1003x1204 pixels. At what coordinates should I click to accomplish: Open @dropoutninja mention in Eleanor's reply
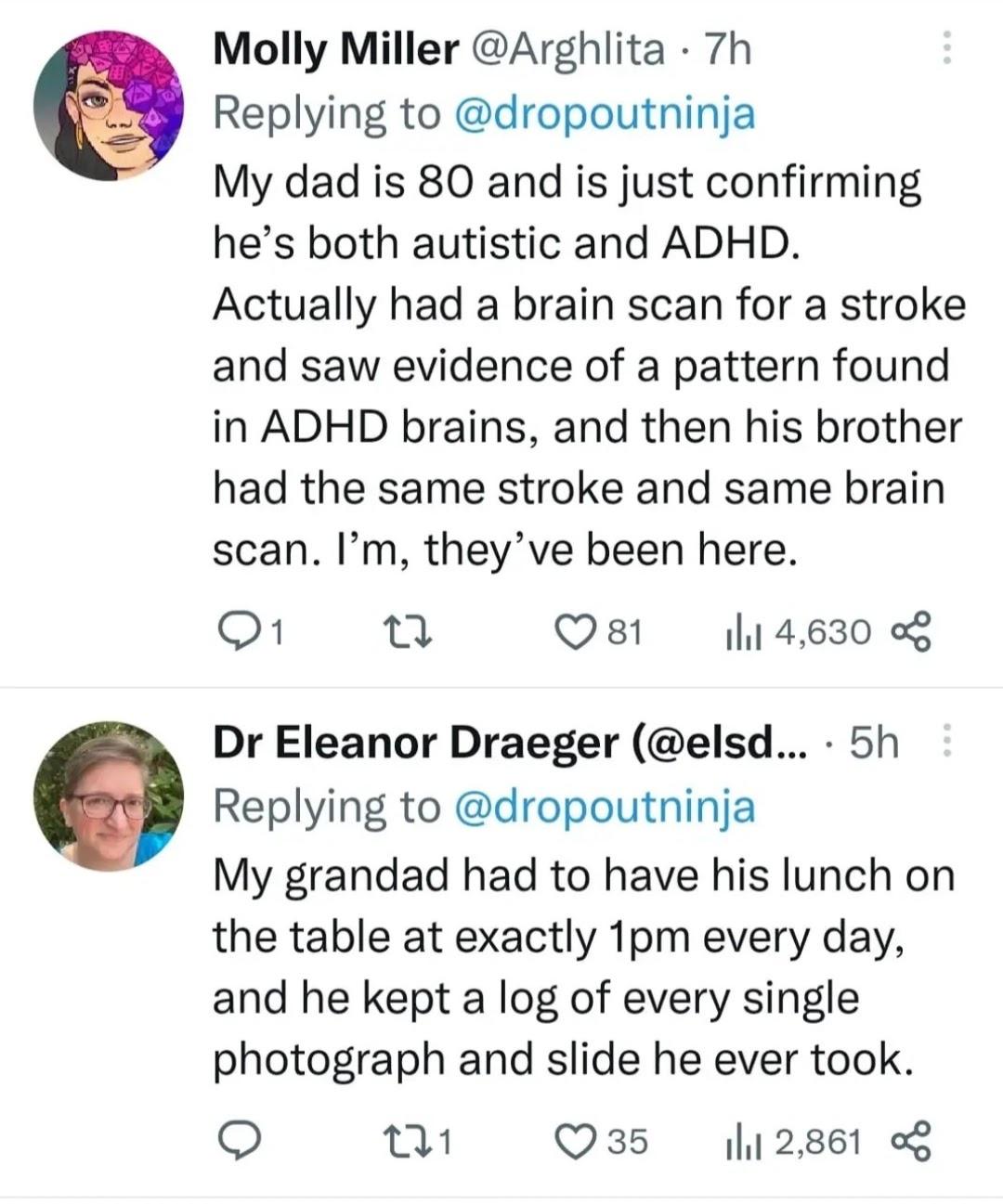pyautogui.click(x=604, y=807)
